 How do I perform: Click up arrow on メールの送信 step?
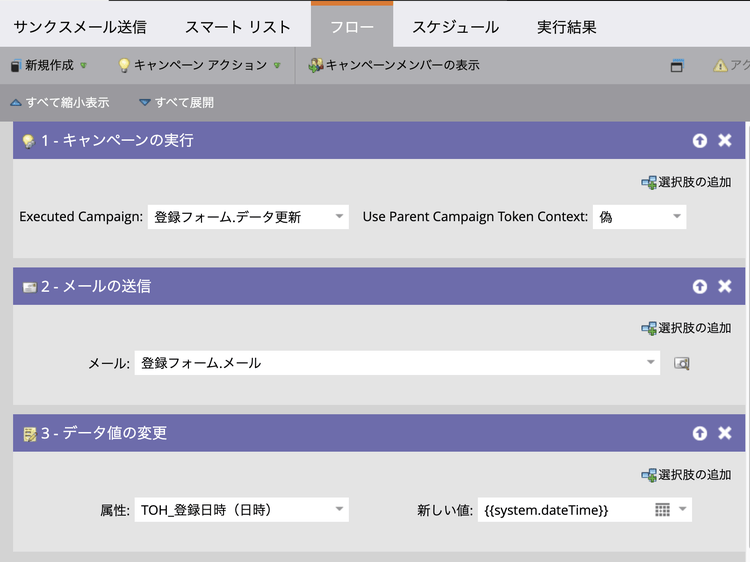coord(700,286)
